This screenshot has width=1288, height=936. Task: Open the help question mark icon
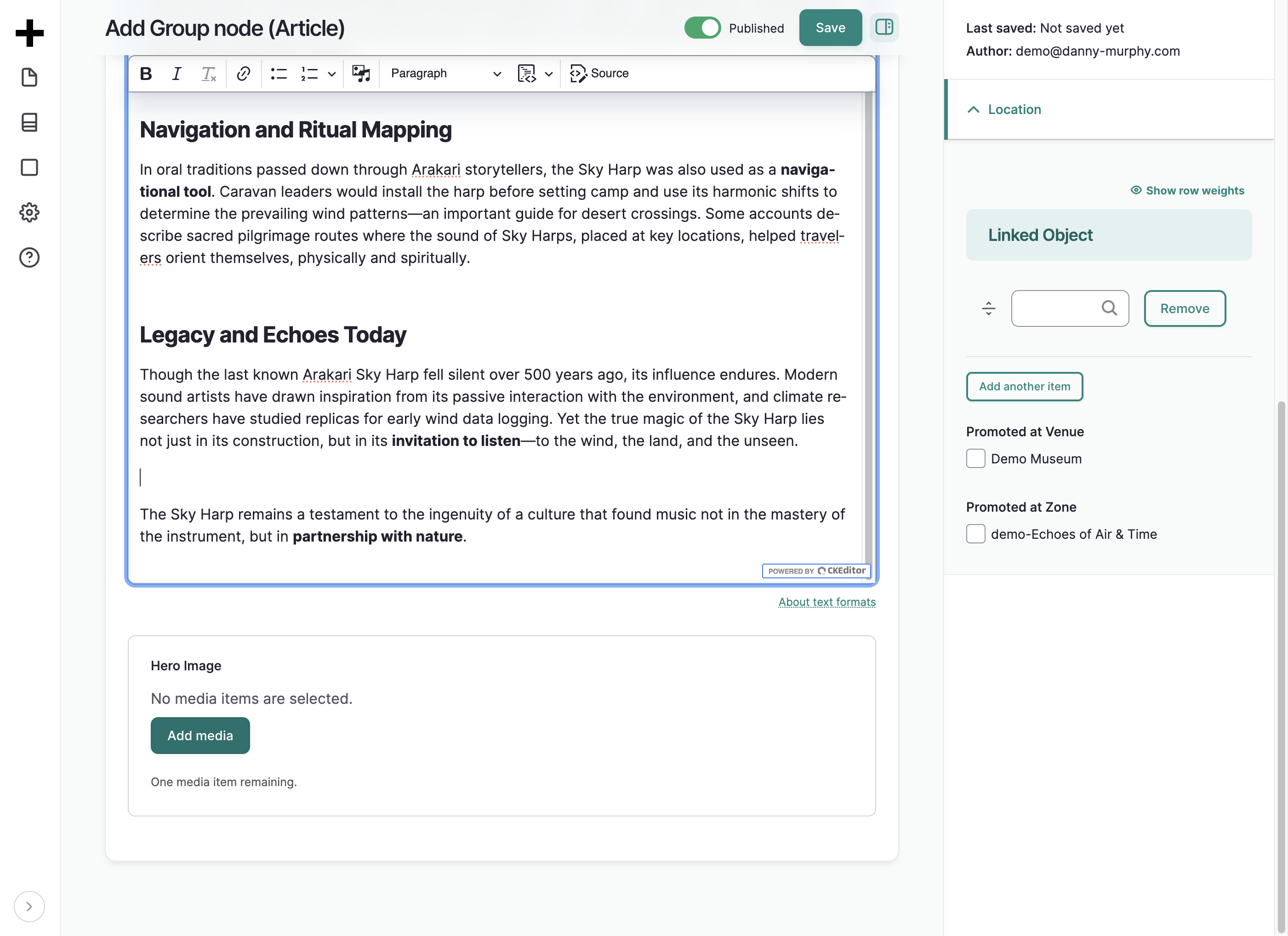point(29,257)
